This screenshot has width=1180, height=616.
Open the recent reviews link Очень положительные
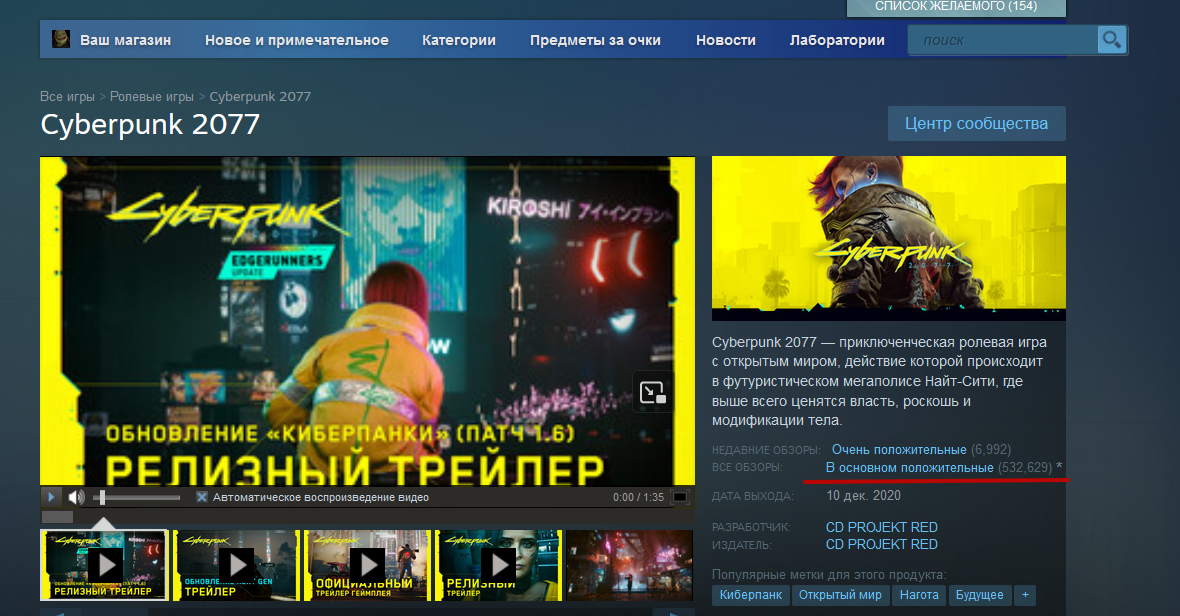899,449
